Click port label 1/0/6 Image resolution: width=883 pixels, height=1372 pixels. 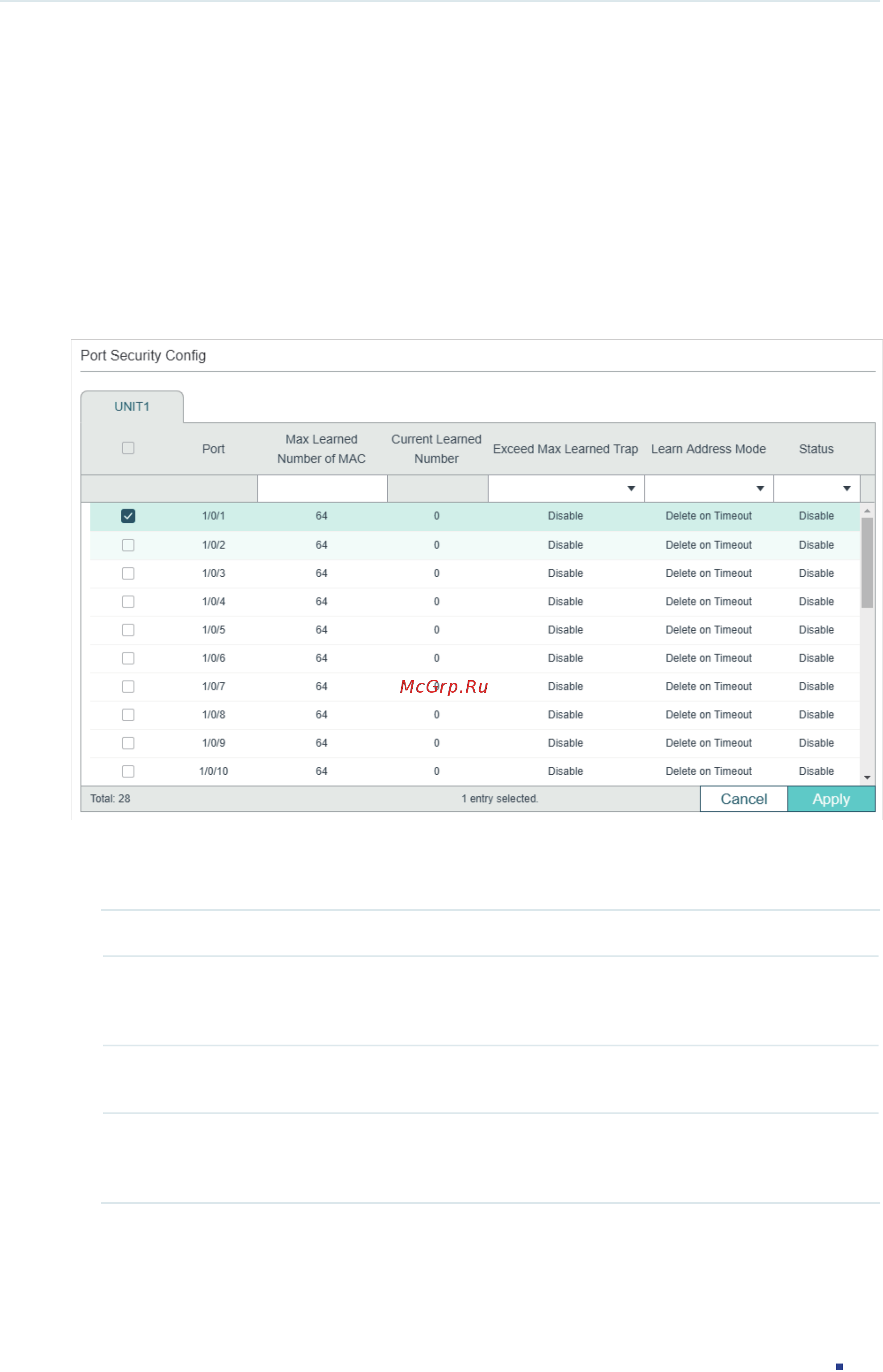coord(213,658)
